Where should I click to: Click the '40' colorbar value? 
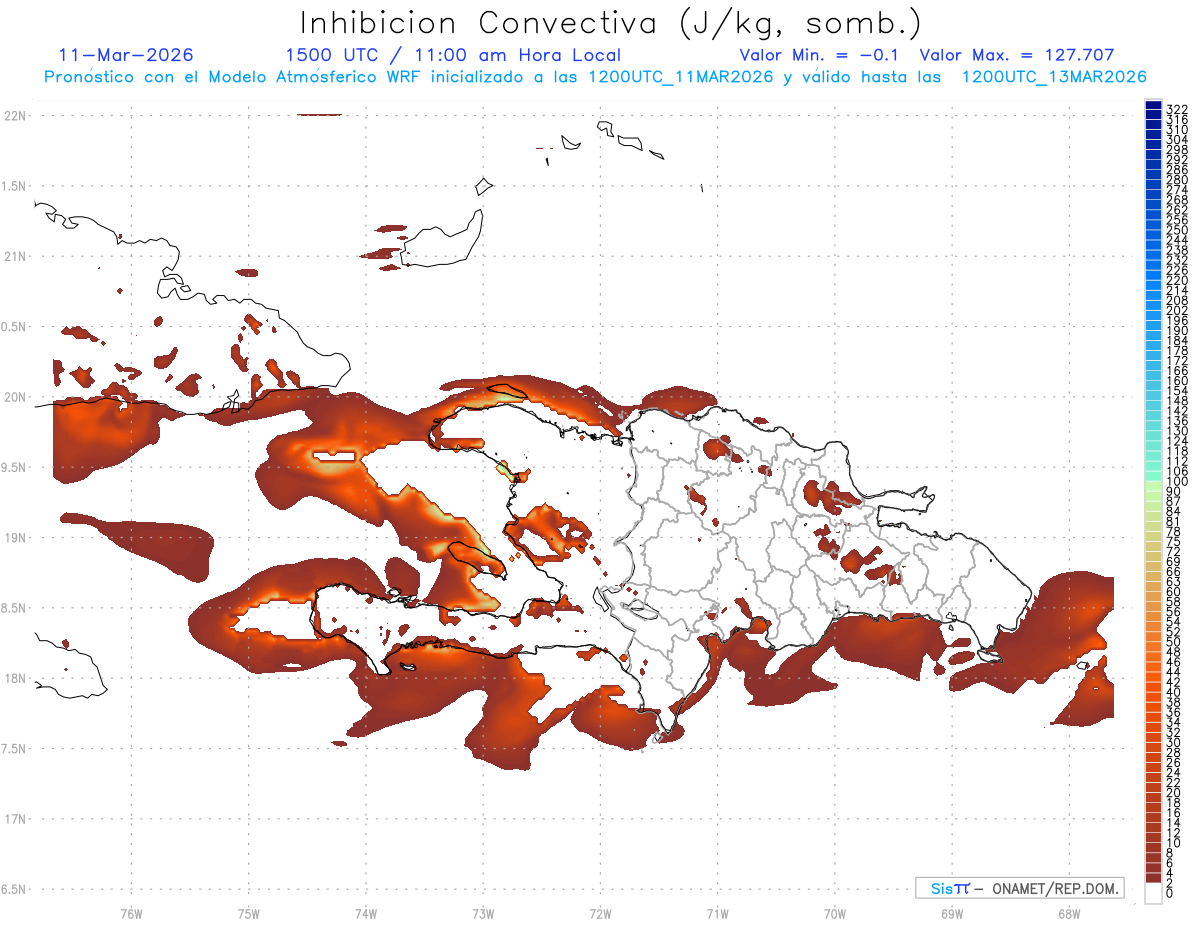1174,693
